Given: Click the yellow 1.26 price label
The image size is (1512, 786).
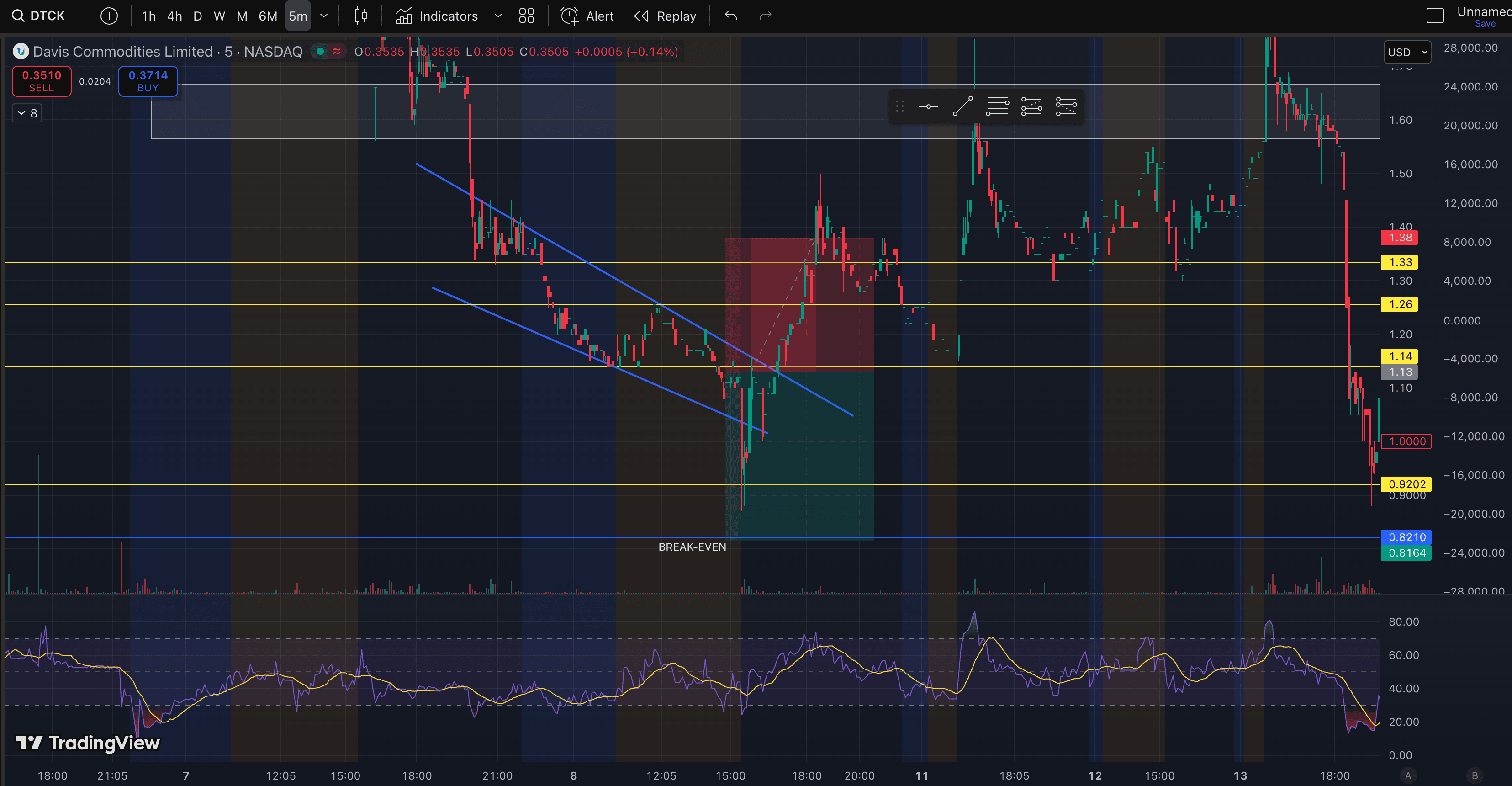Looking at the screenshot, I should point(1400,304).
